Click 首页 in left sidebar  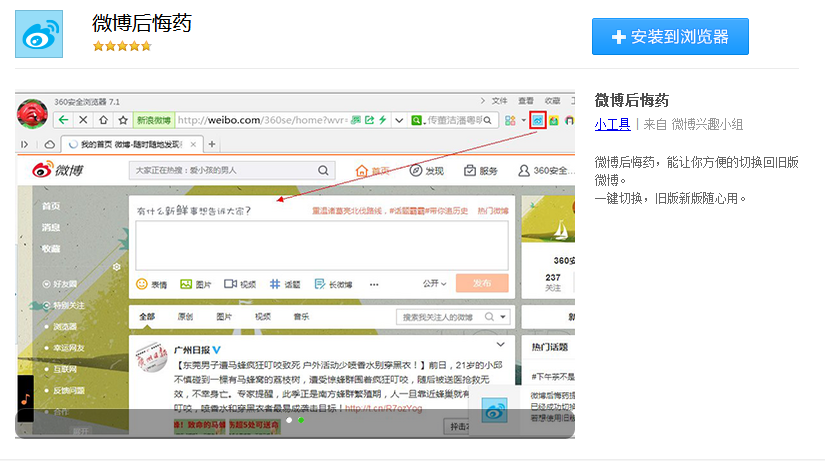51,206
